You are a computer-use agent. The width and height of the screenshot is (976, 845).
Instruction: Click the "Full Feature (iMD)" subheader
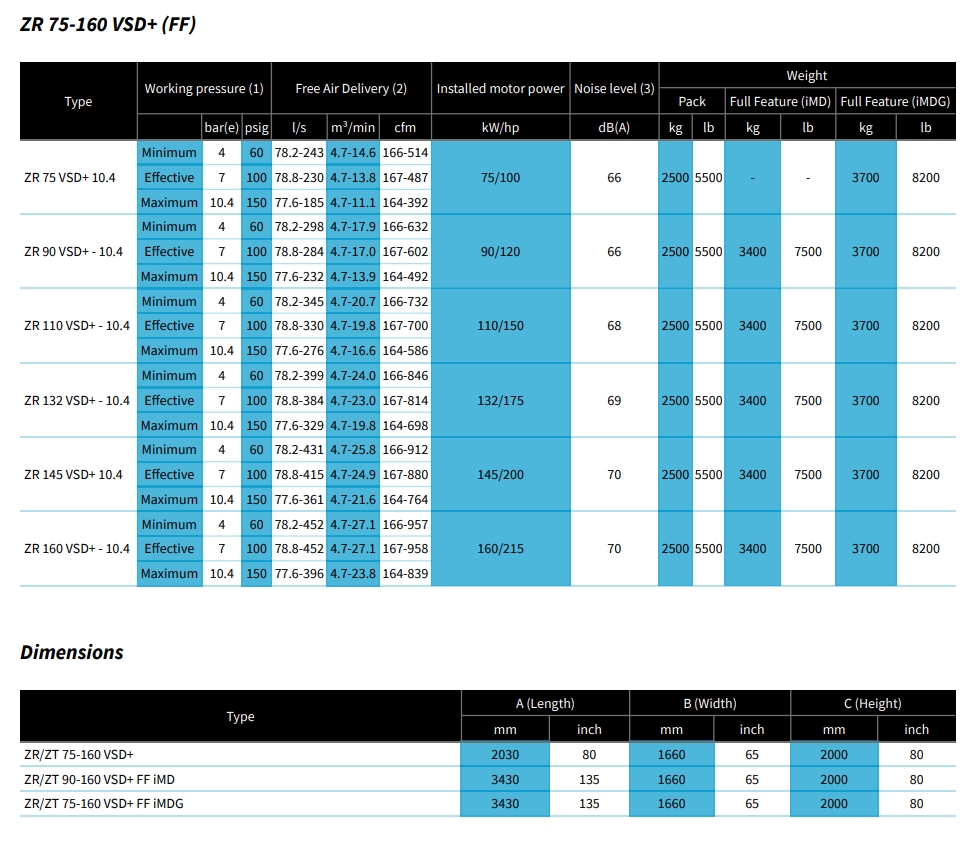pos(780,101)
